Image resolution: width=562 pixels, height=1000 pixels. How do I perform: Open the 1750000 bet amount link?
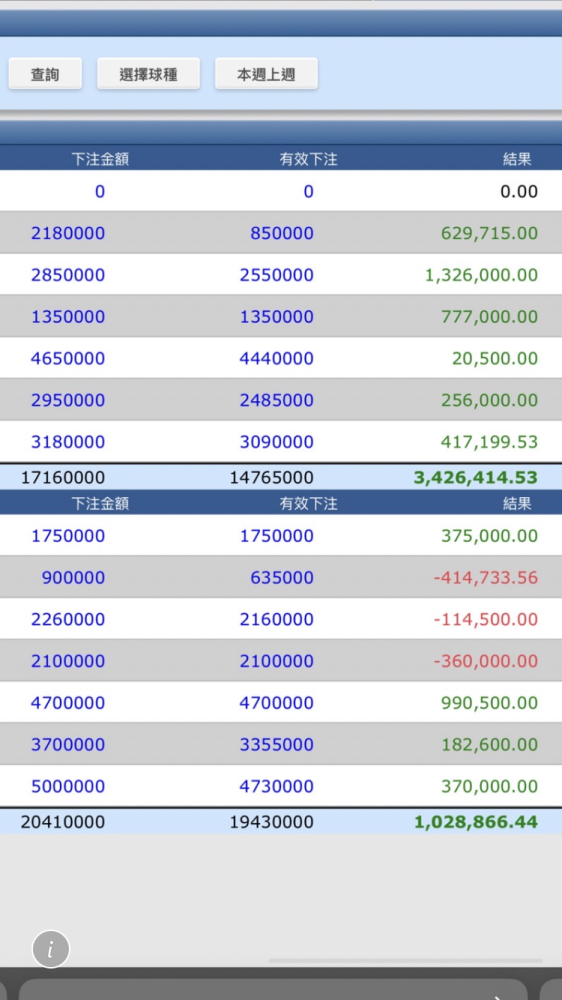68,536
